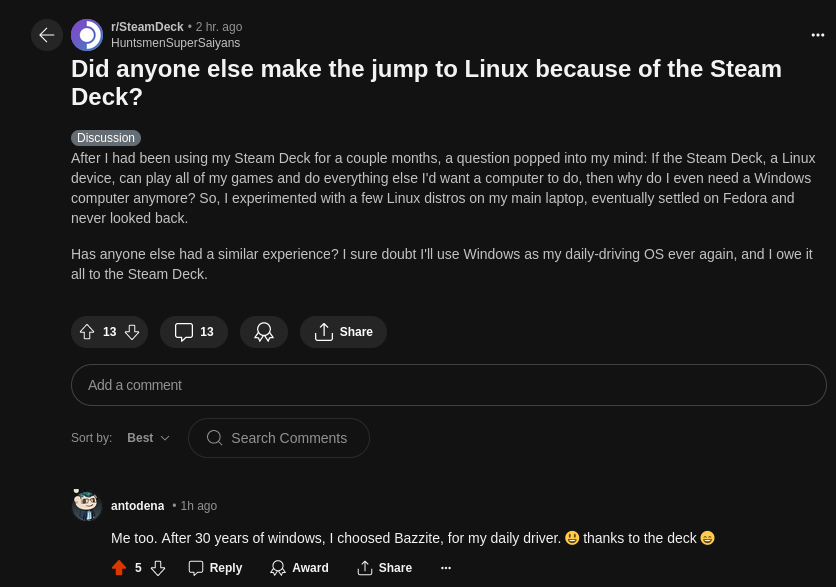The height and width of the screenshot is (587, 836).
Task: Click the back arrow button
Action: tap(47, 35)
